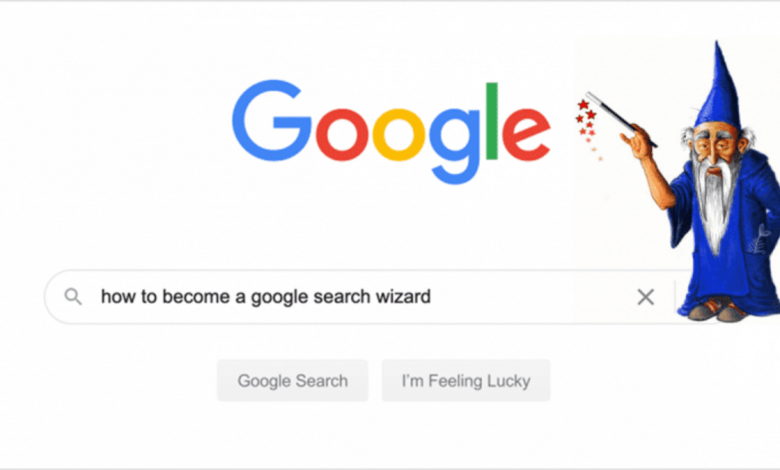The width and height of the screenshot is (780, 470).
Task: Click the wizard's face
Action: 716,147
